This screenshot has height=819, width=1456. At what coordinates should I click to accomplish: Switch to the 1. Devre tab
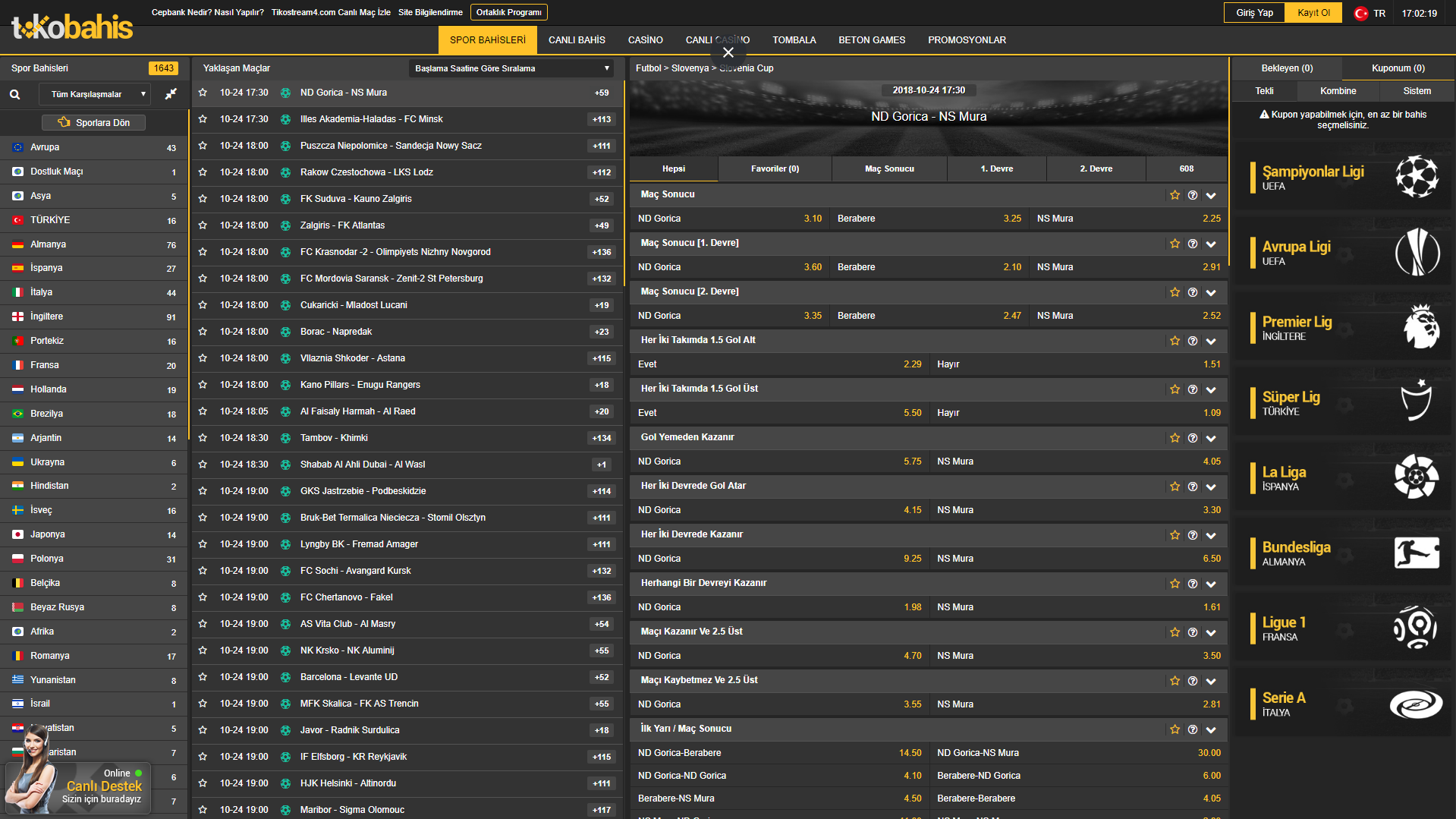(x=996, y=169)
